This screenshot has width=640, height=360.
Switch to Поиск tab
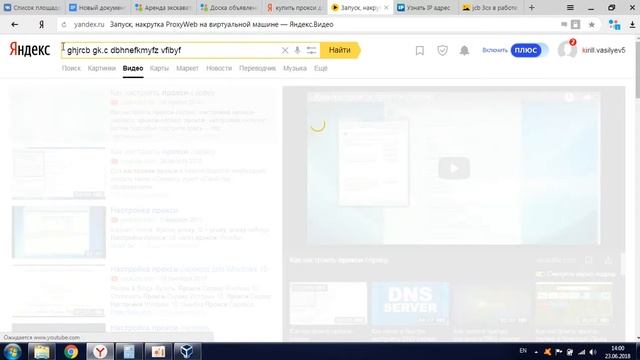pyautogui.click(x=71, y=68)
